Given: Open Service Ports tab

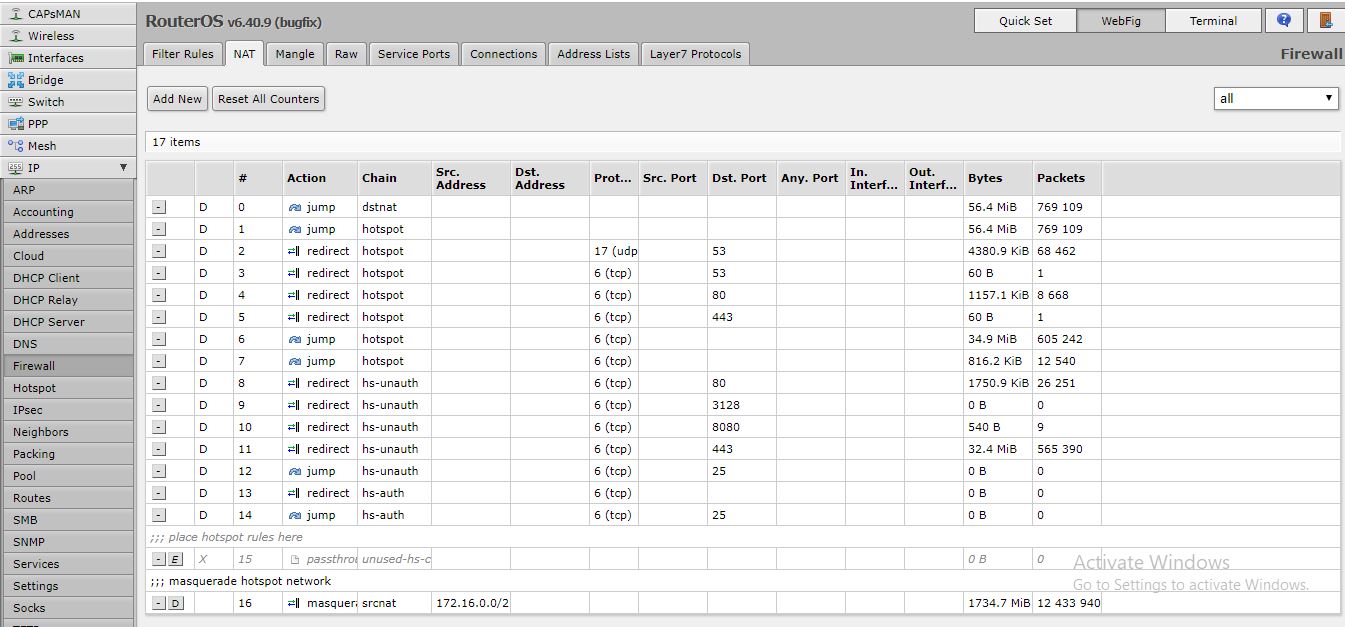Looking at the screenshot, I should click(414, 54).
